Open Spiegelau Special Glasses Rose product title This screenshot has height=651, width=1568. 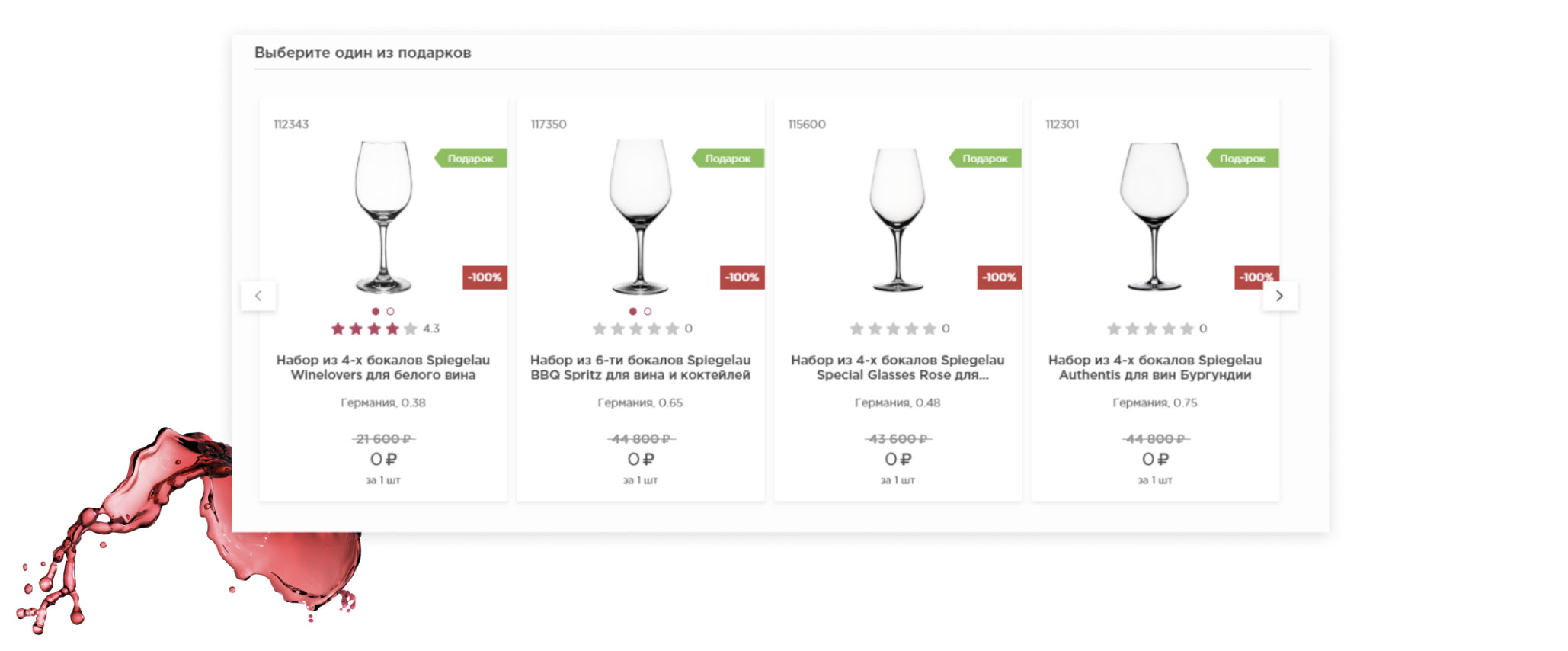tap(898, 367)
